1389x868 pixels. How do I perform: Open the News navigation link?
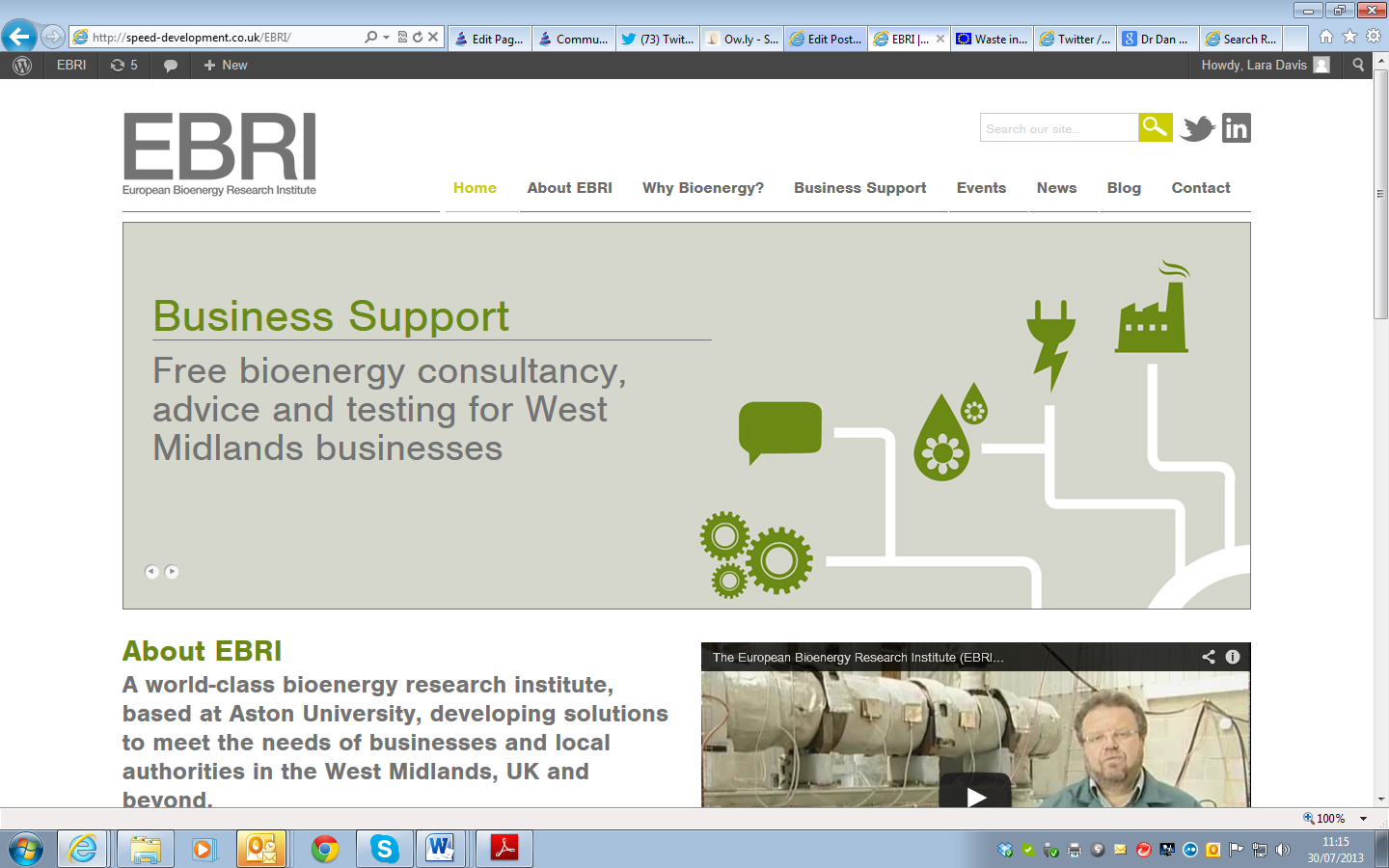[x=1056, y=188]
